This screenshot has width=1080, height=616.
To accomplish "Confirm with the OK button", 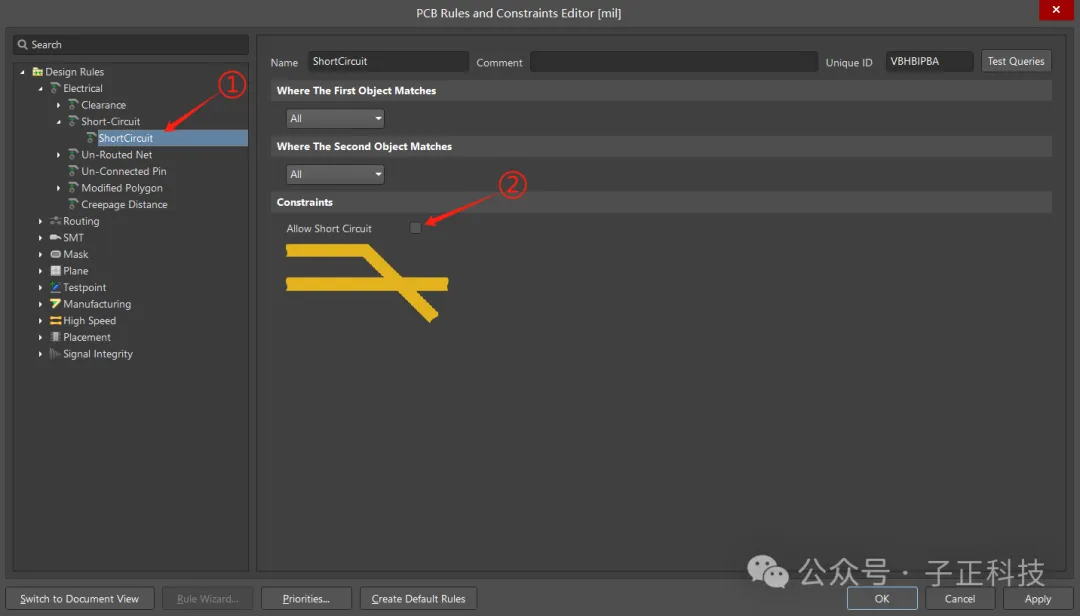I will (882, 599).
